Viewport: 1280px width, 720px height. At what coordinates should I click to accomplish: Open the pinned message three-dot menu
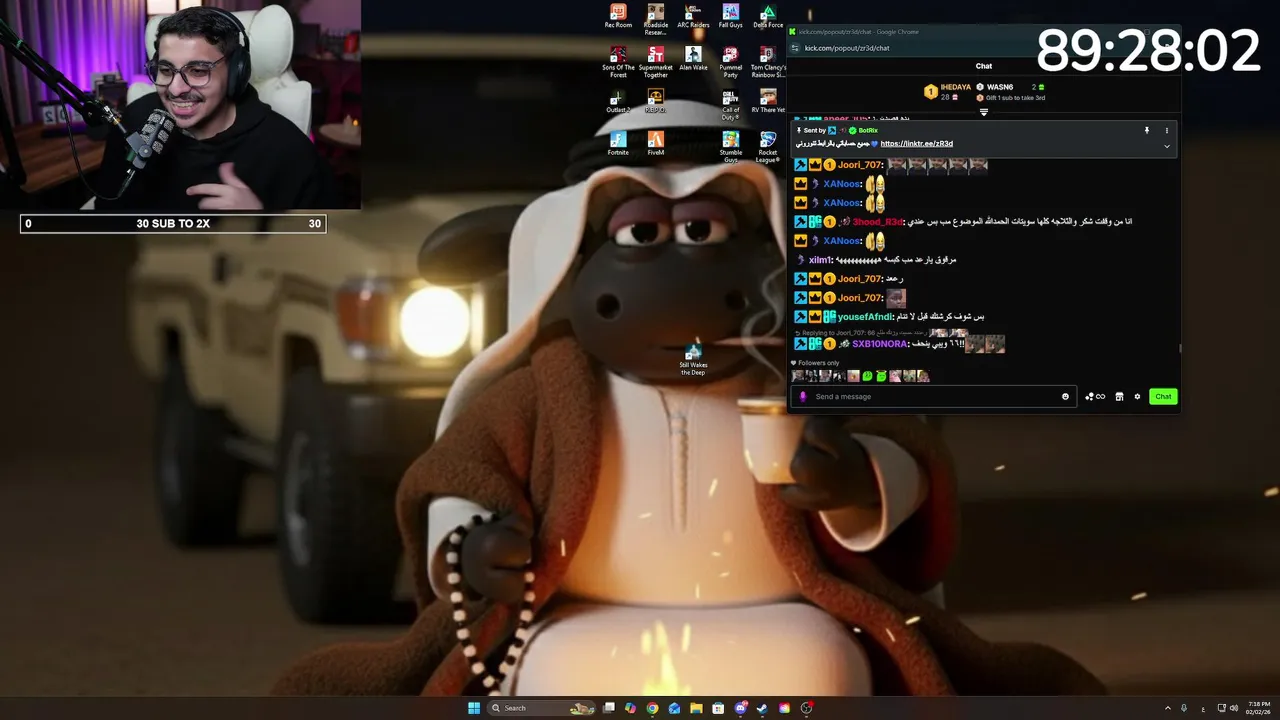tap(1166, 130)
